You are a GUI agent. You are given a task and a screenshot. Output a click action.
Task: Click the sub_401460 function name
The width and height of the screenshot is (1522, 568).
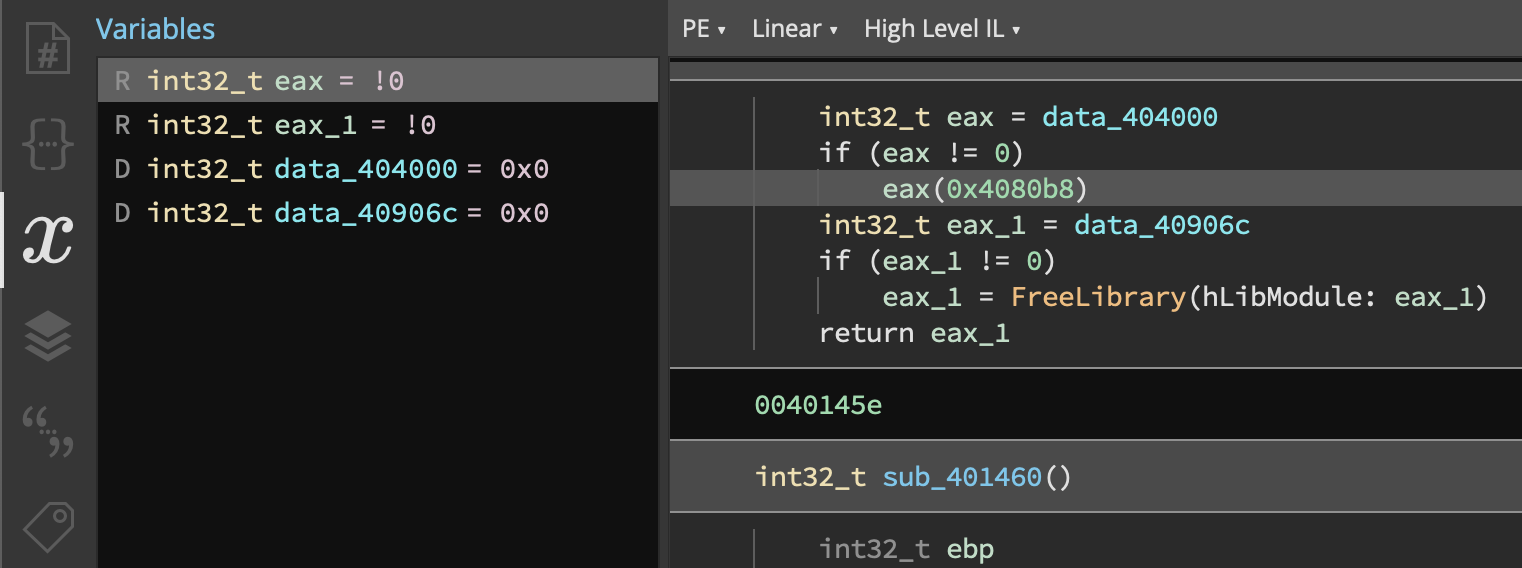pos(962,477)
